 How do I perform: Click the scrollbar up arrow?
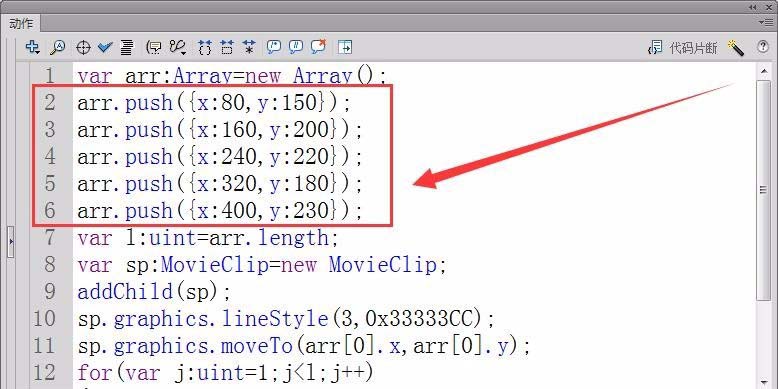point(763,72)
